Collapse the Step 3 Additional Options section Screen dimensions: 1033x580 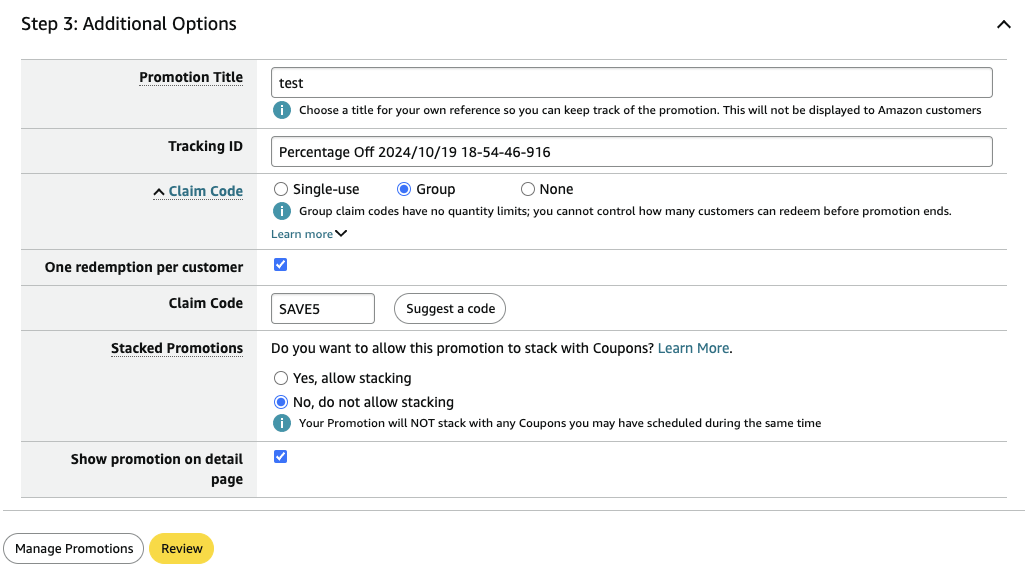pos(1003,24)
